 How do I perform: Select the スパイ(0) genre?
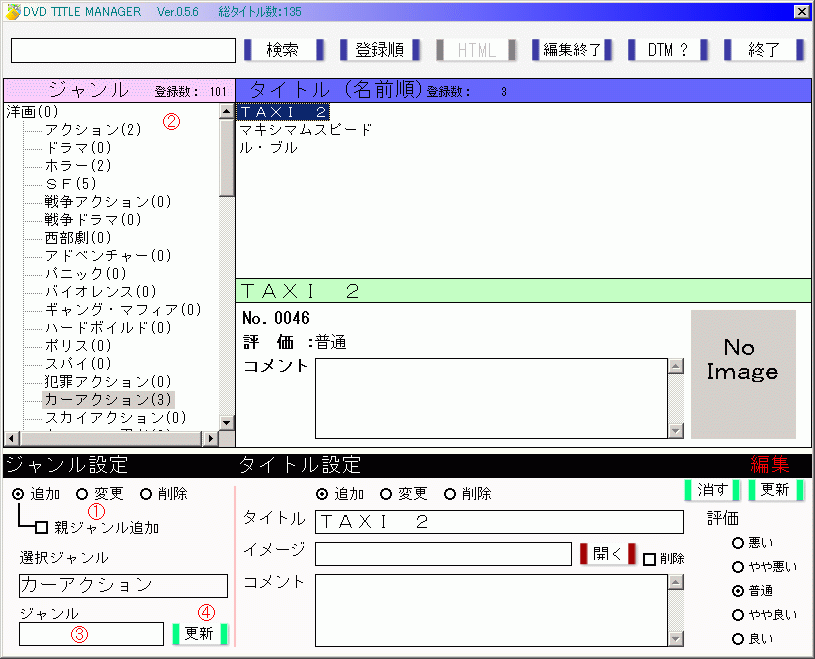click(x=78, y=363)
